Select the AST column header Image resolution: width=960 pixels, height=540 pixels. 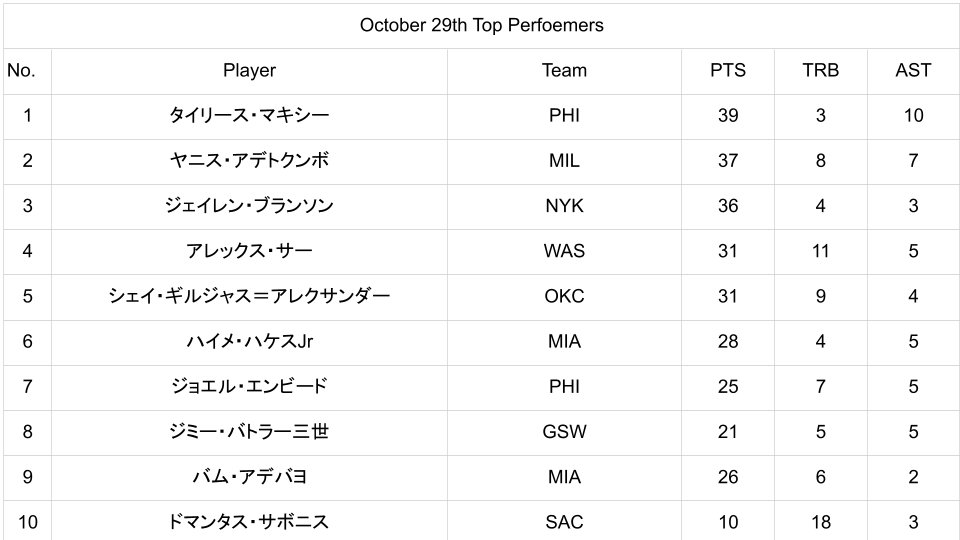tap(913, 71)
